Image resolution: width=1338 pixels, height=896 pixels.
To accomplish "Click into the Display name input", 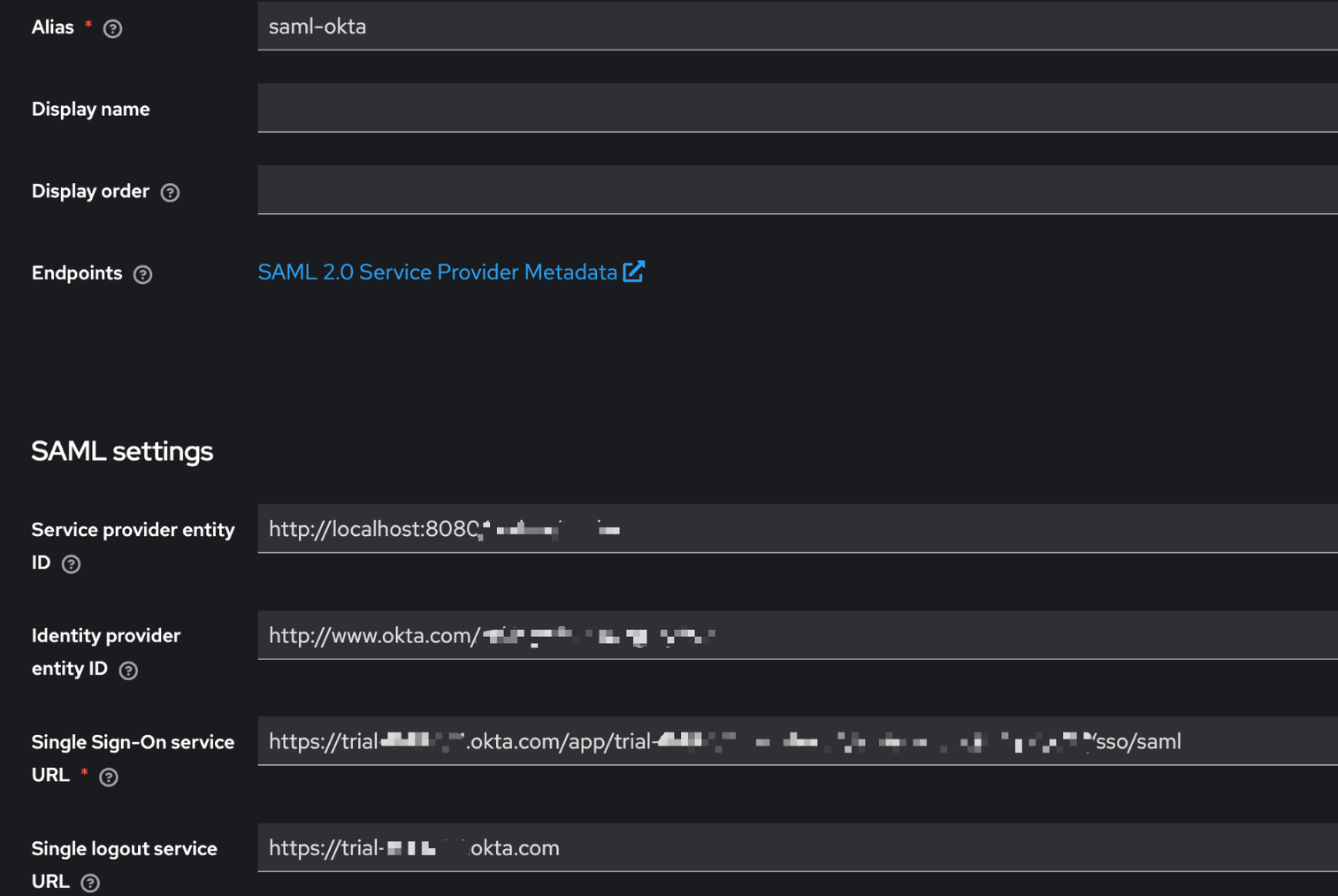I will 798,108.
